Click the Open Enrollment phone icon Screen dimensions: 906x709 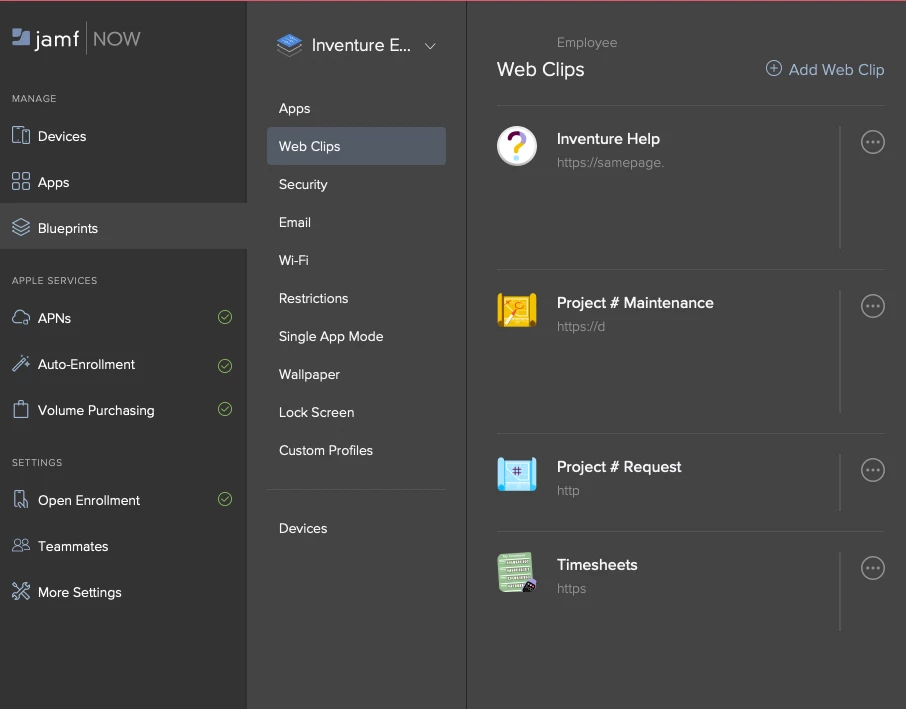pyautogui.click(x=21, y=499)
